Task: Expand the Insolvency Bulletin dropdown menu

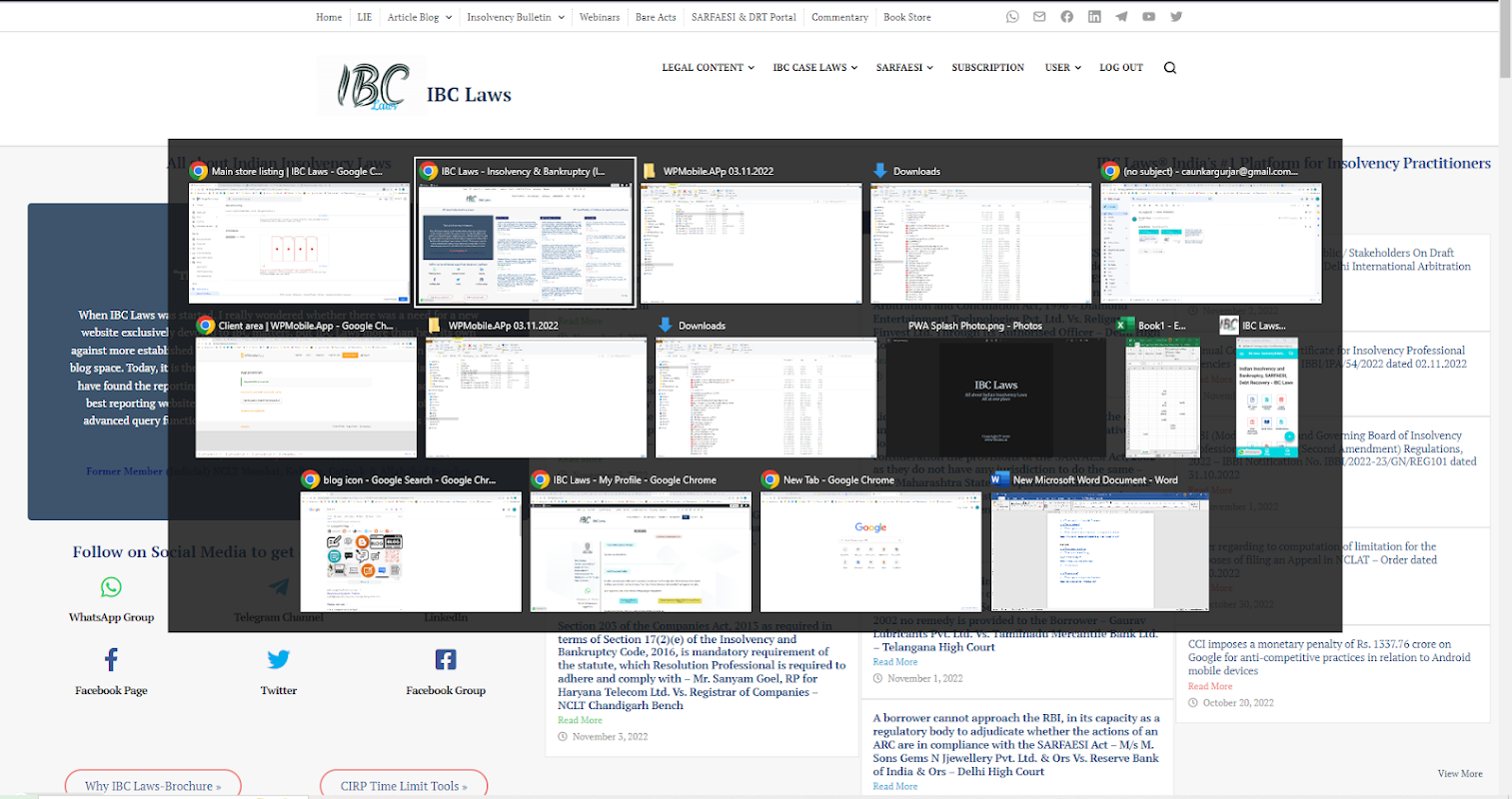Action: [516, 17]
